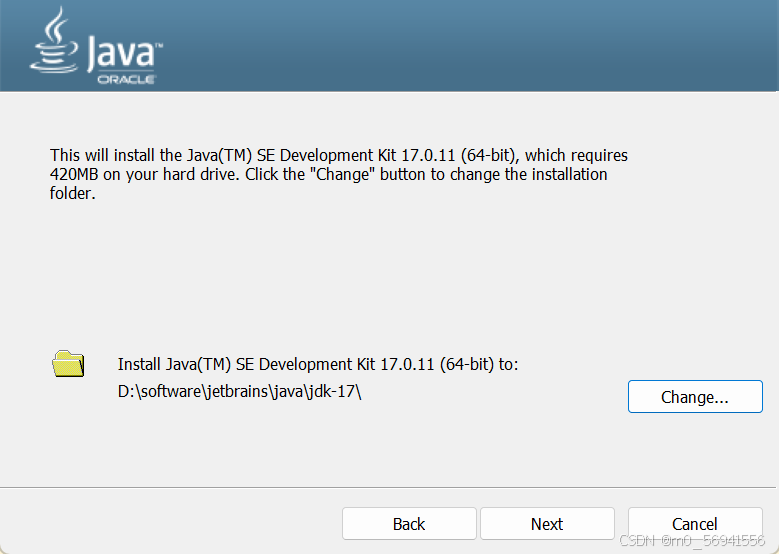Go back with the Back button
Screen dimensions: 779x554
click(x=409, y=524)
